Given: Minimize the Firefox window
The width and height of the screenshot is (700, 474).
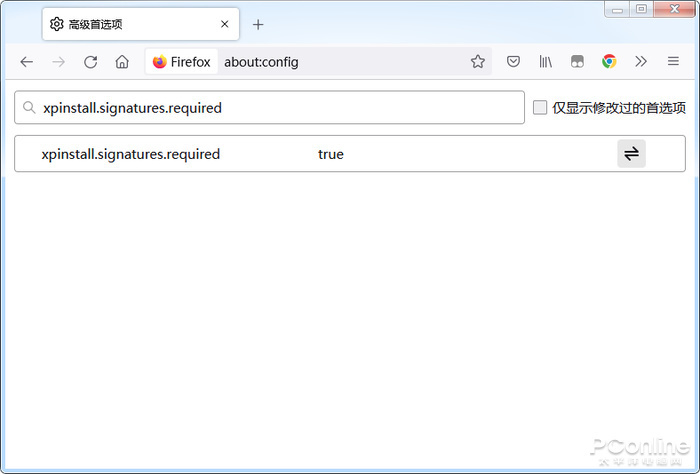Looking at the screenshot, I should (617, 9).
